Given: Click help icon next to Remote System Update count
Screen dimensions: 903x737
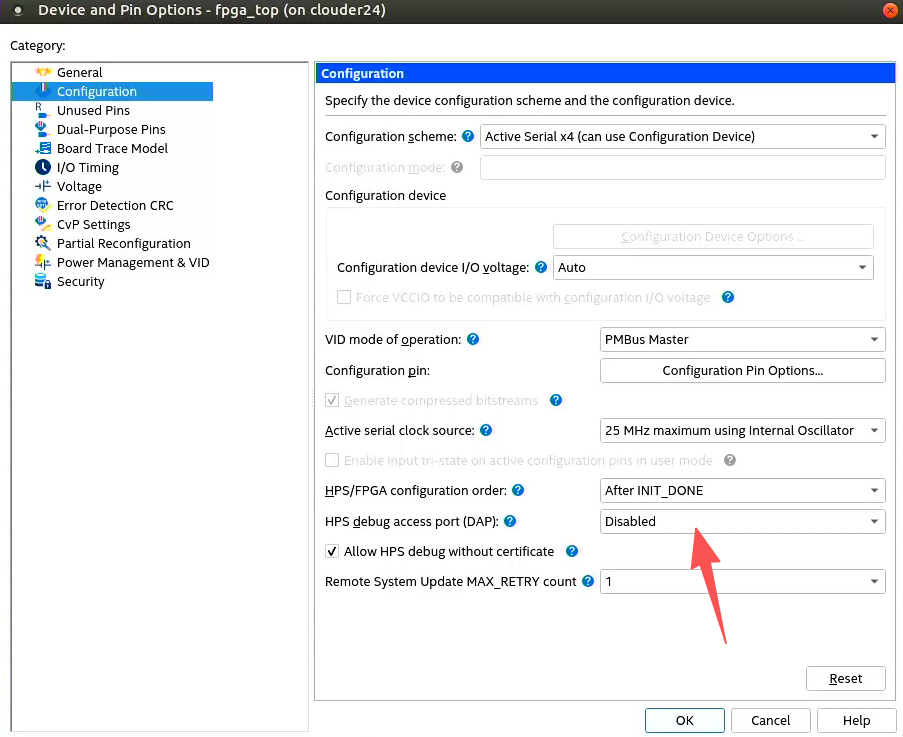Looking at the screenshot, I should pyautogui.click(x=588, y=581).
